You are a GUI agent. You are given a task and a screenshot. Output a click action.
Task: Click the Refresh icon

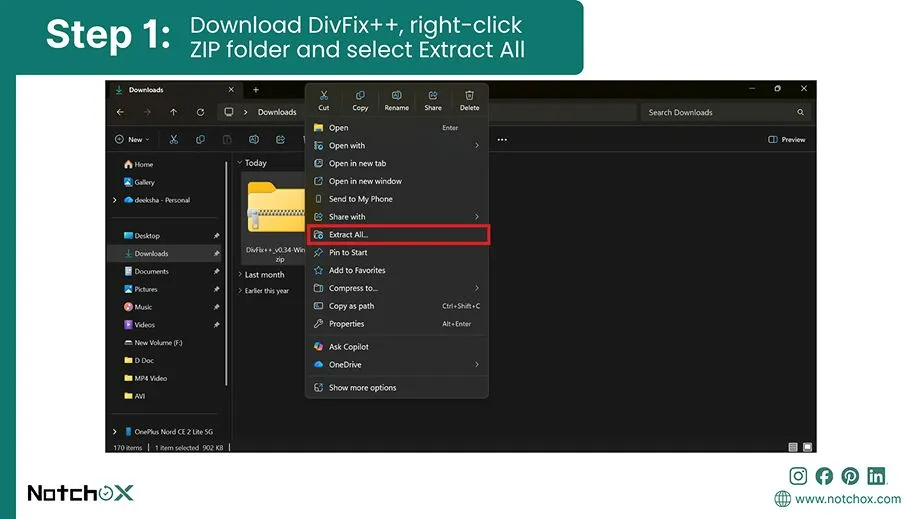point(201,112)
